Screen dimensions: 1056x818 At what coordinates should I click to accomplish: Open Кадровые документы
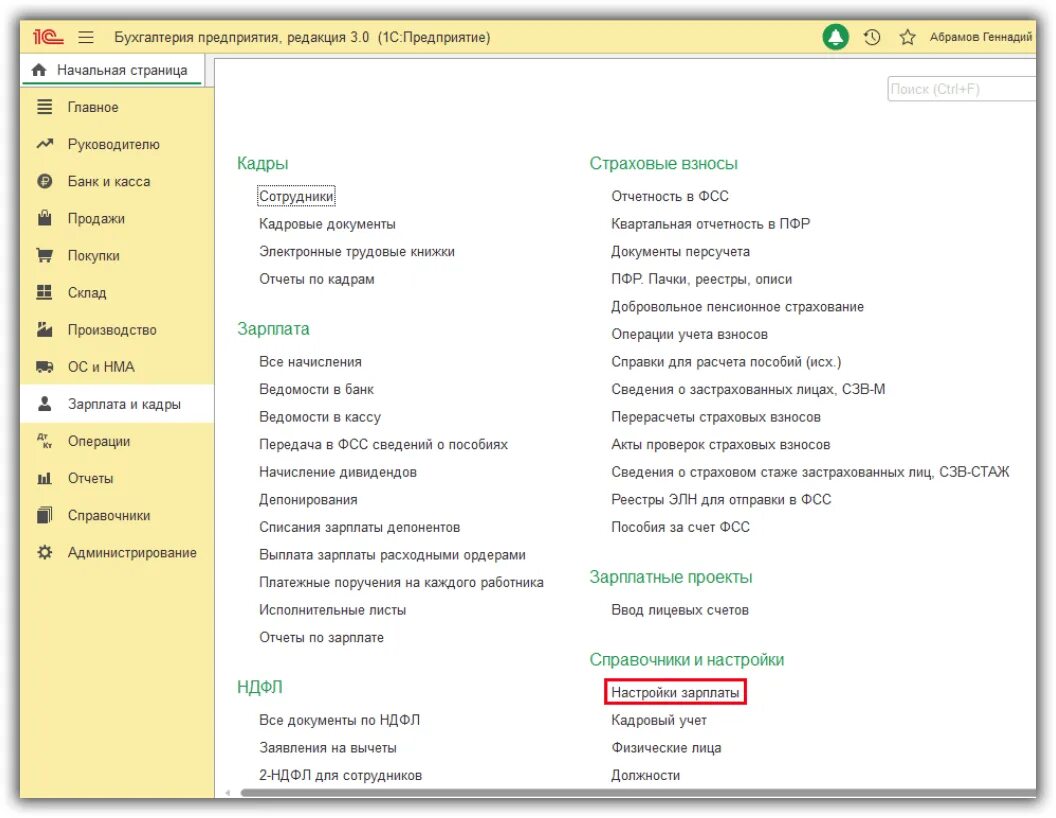pyautogui.click(x=327, y=224)
